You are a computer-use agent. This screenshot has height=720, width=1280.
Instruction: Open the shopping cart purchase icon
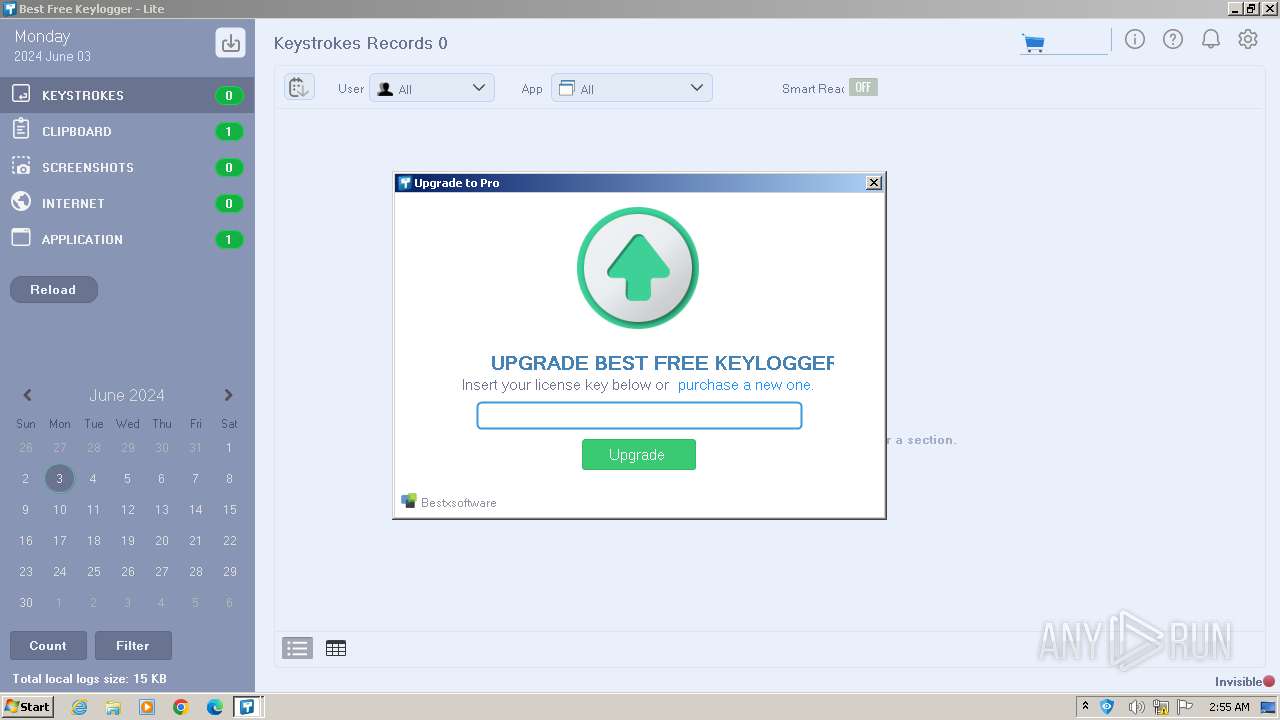(1033, 43)
